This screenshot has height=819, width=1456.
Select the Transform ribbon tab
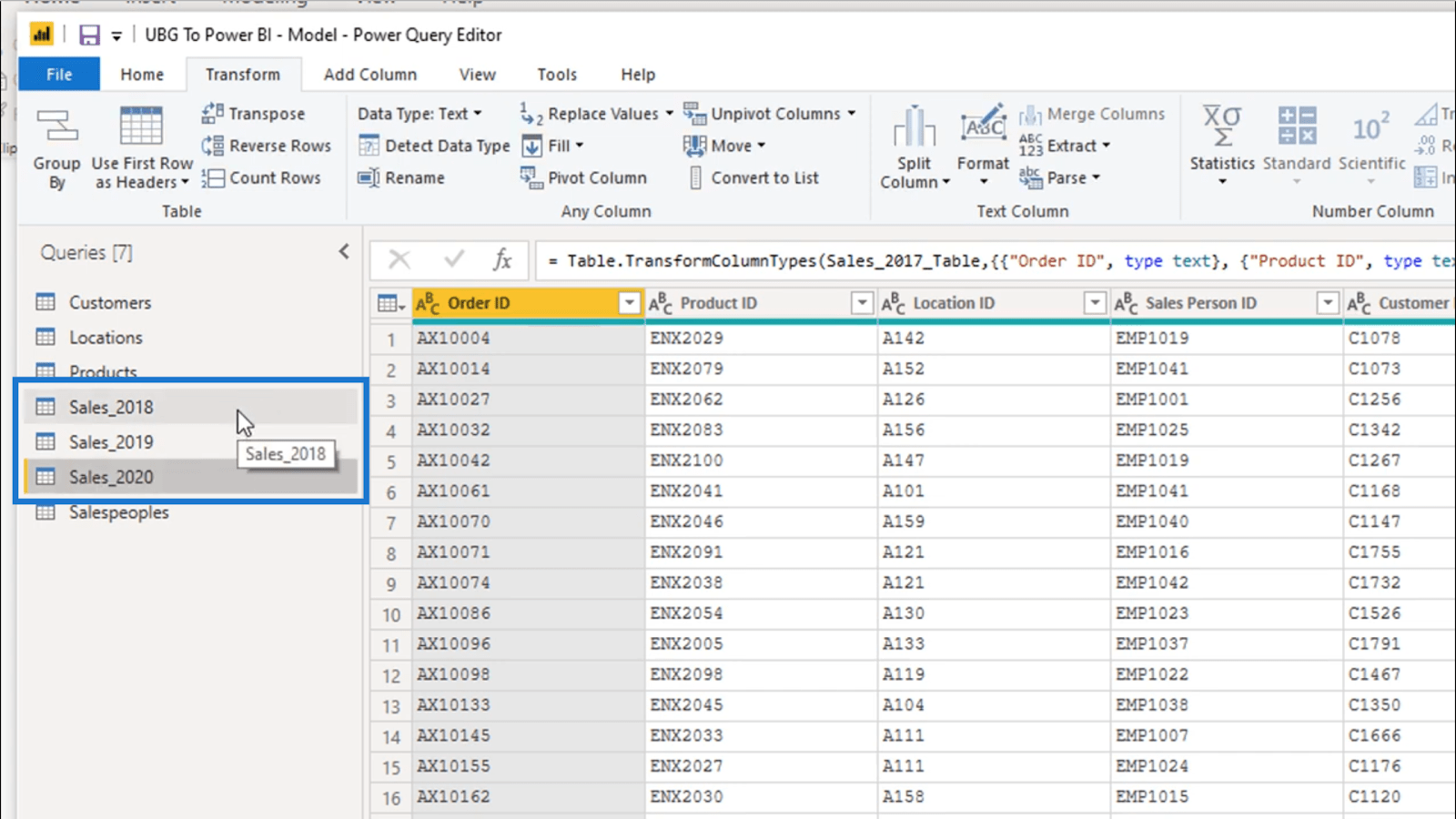pos(243,75)
